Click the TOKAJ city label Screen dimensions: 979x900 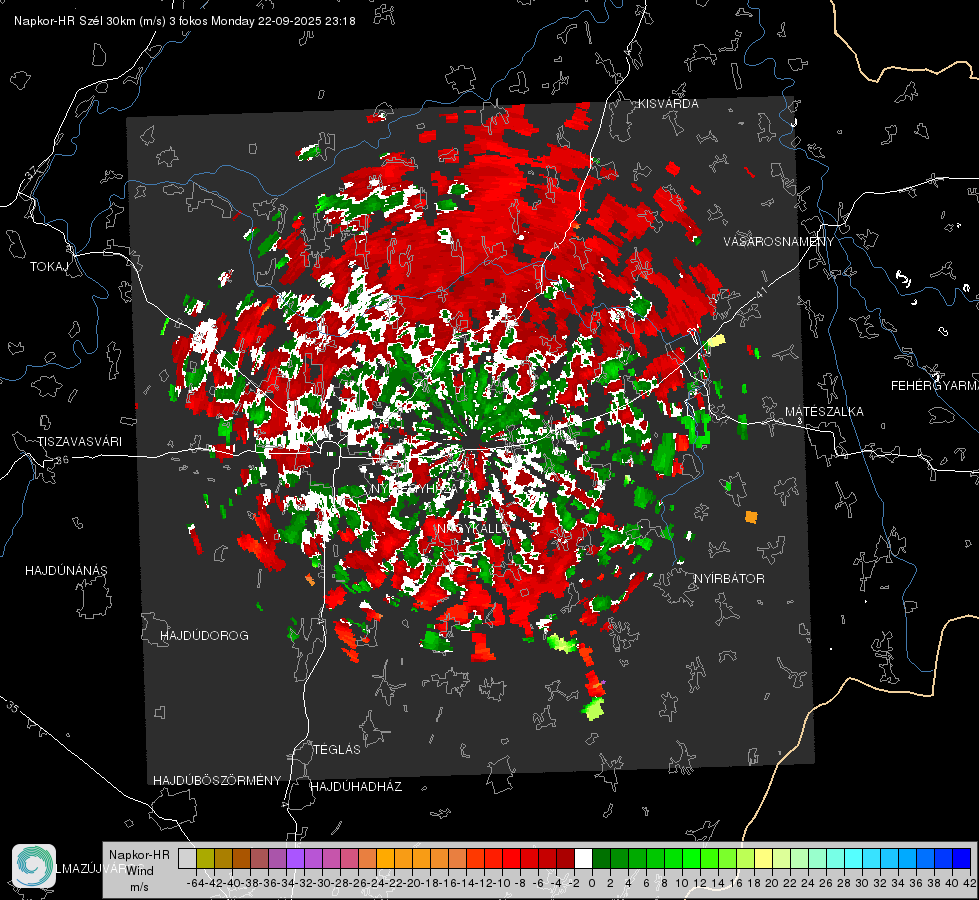coord(49,267)
